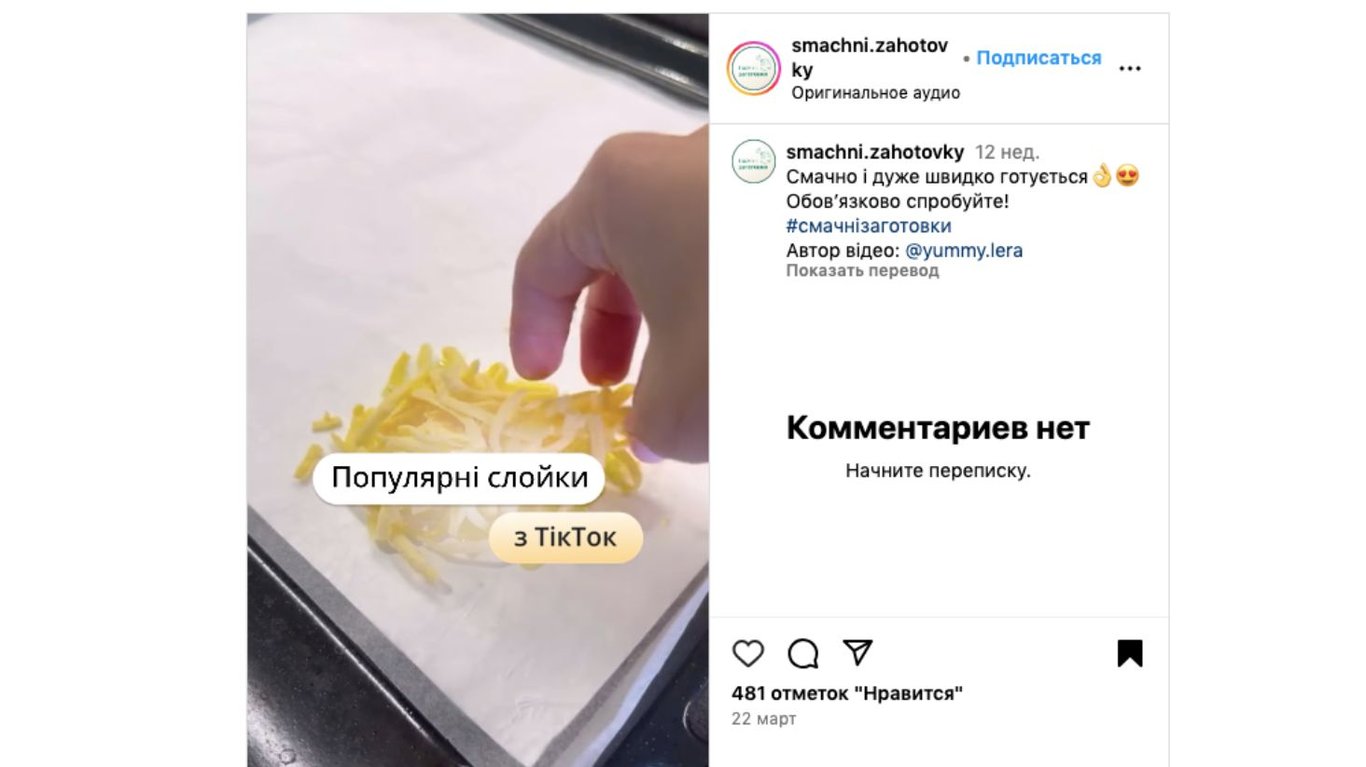The height and width of the screenshot is (767, 1366).
Task: Open the @yummy.lera mention
Action: coord(964,251)
